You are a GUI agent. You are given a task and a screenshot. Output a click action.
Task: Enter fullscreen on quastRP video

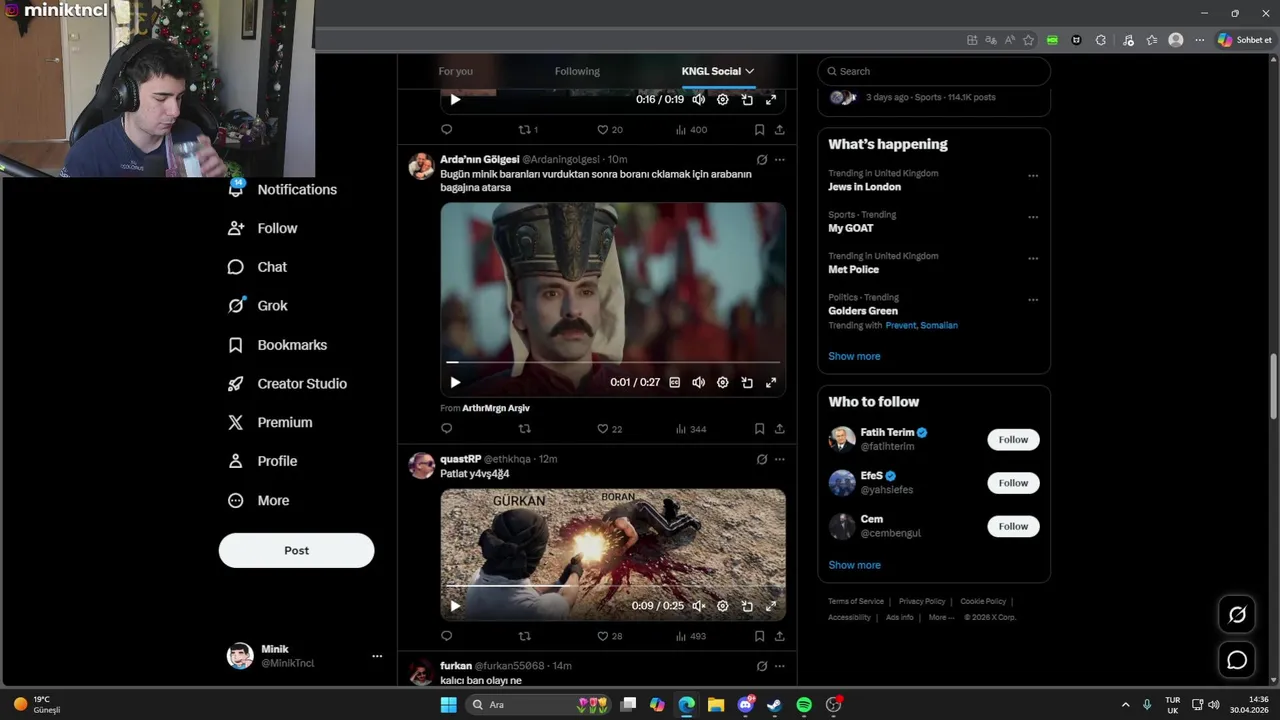point(771,606)
